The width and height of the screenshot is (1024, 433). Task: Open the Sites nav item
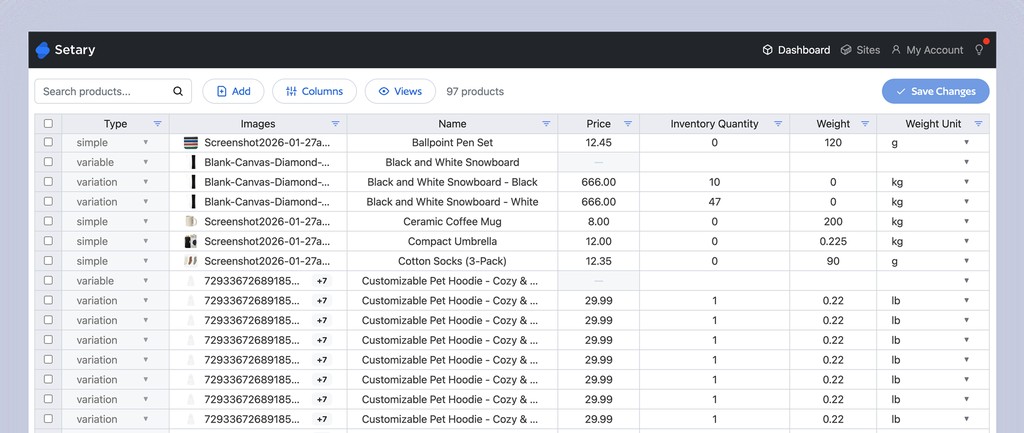(x=860, y=50)
